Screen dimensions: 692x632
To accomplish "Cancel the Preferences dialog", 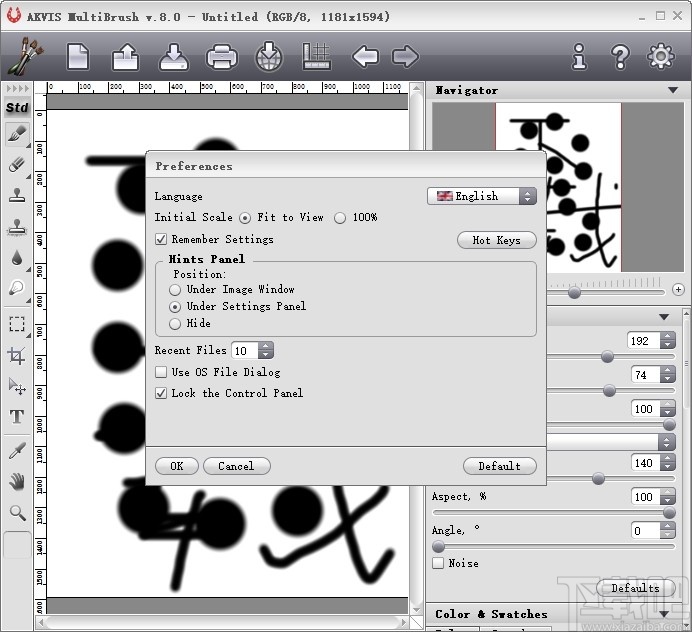I will [236, 466].
